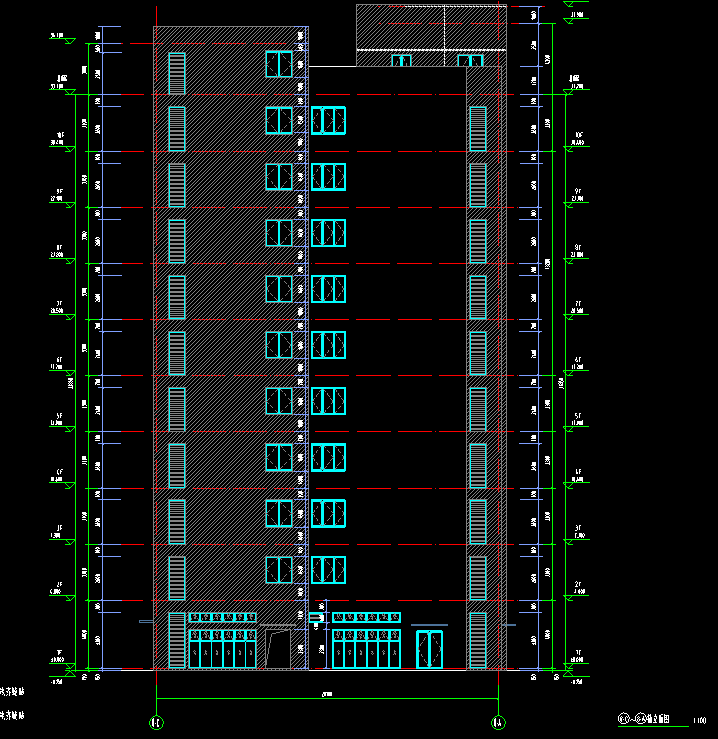718x739 pixels.
Task: Select the left small window on rooftop penthouse
Action: [401, 61]
